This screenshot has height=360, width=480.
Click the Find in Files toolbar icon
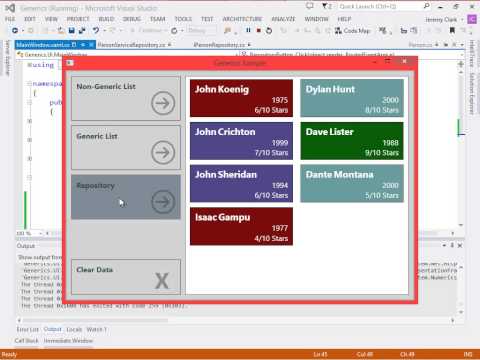(x=228, y=31)
